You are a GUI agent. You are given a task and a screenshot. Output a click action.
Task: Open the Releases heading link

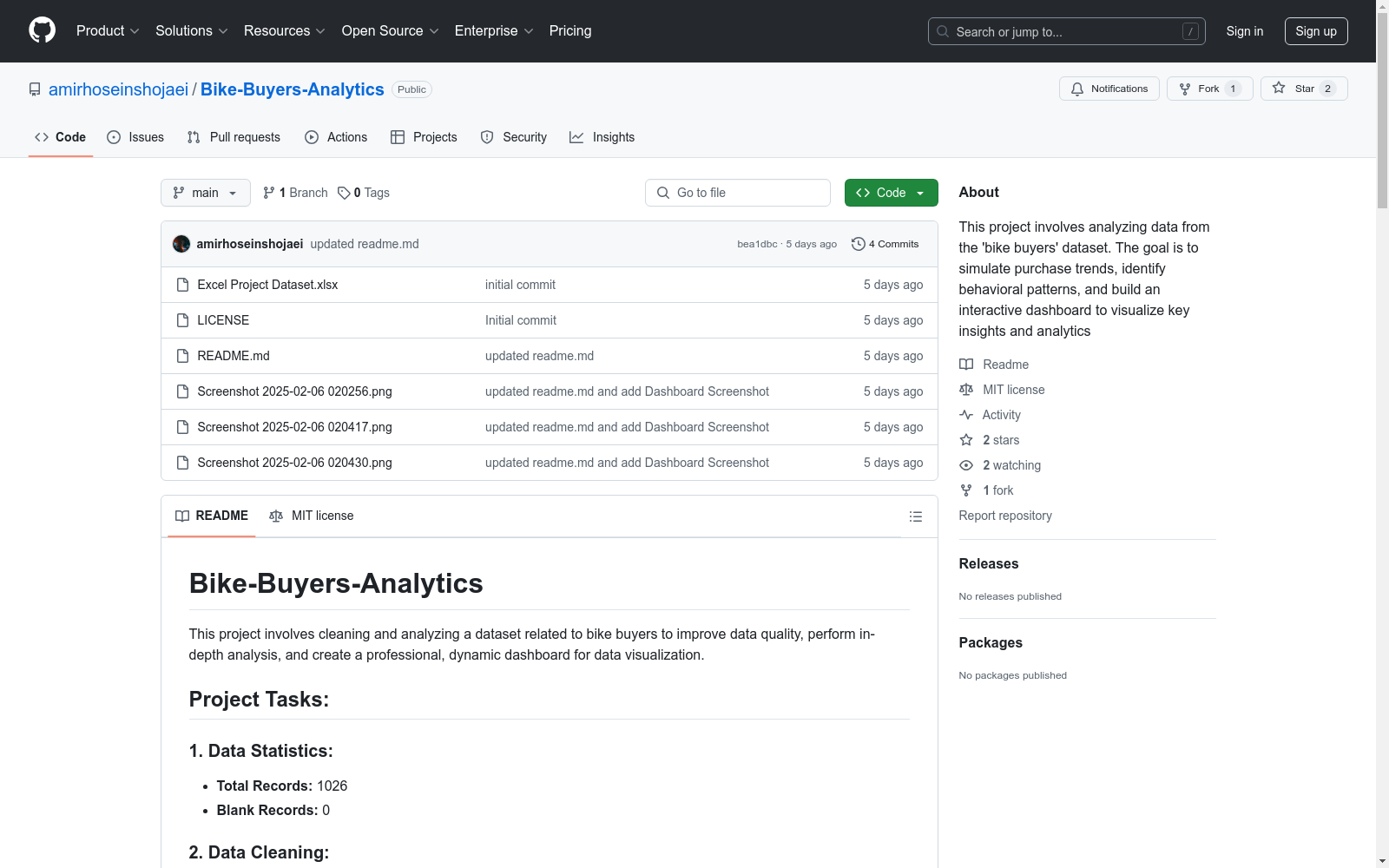(989, 563)
